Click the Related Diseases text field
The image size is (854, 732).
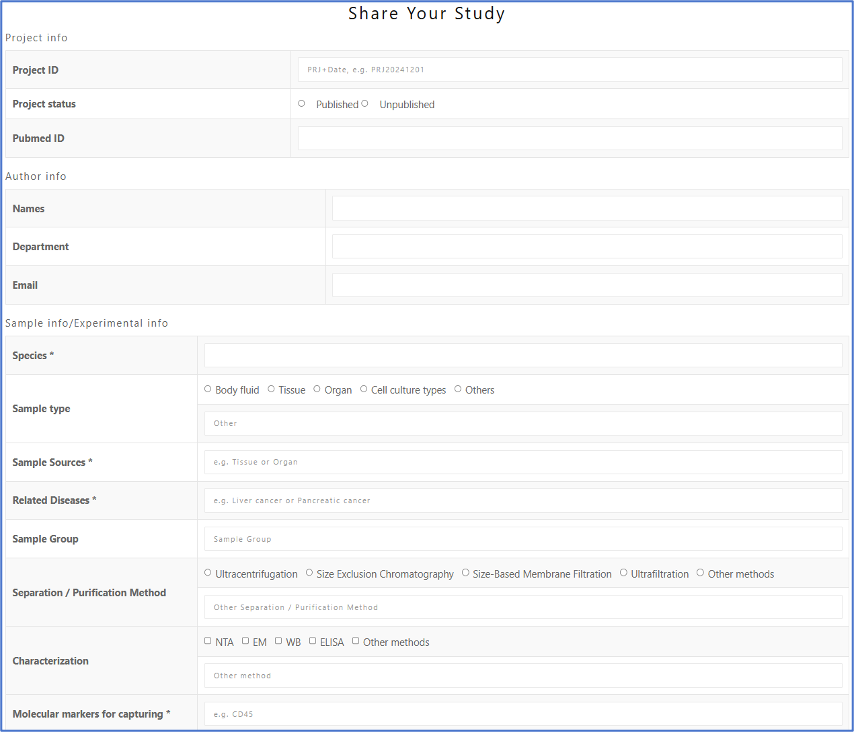pyautogui.click(x=523, y=500)
